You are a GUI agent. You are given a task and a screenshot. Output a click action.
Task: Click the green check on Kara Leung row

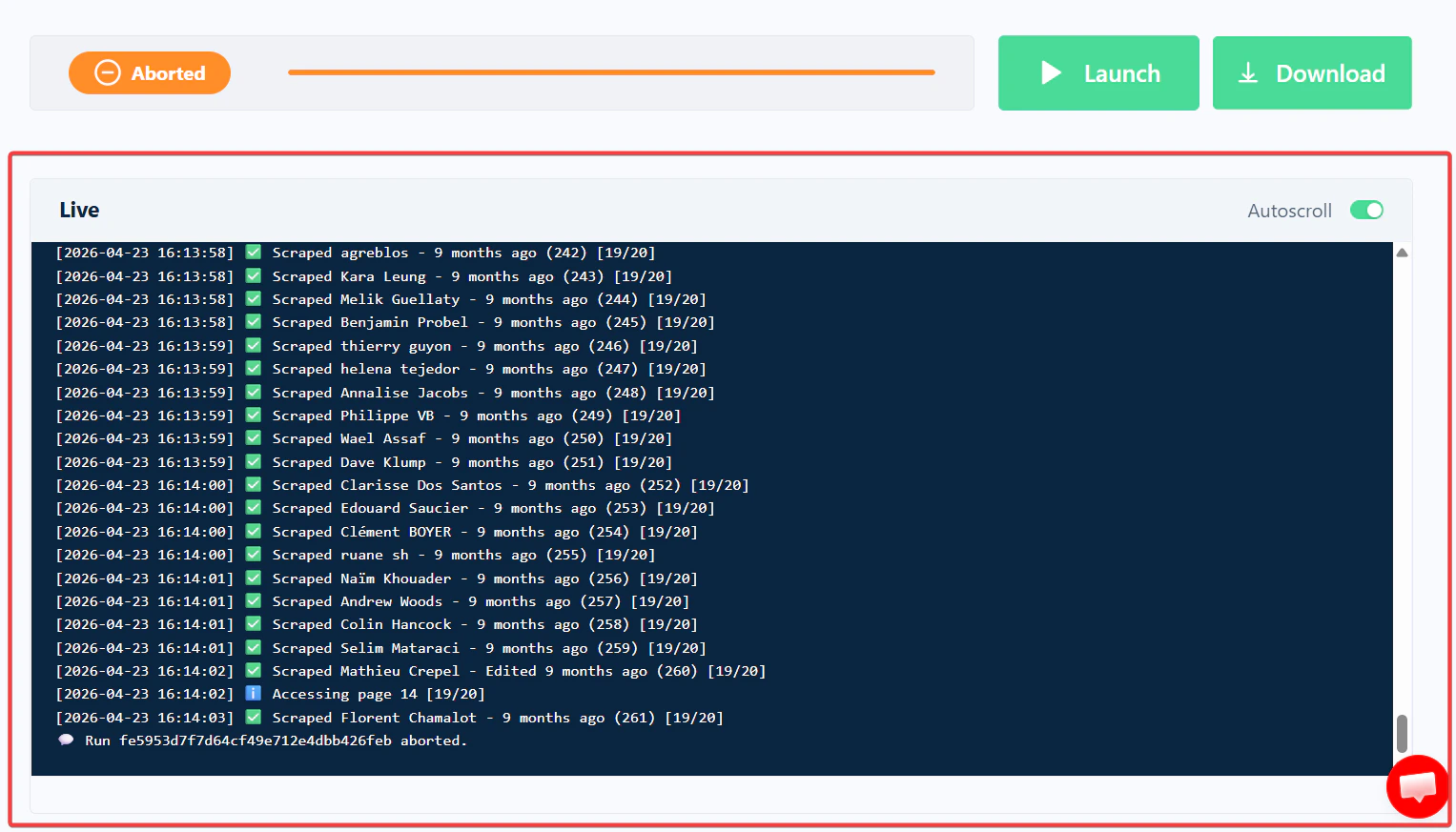point(254,276)
